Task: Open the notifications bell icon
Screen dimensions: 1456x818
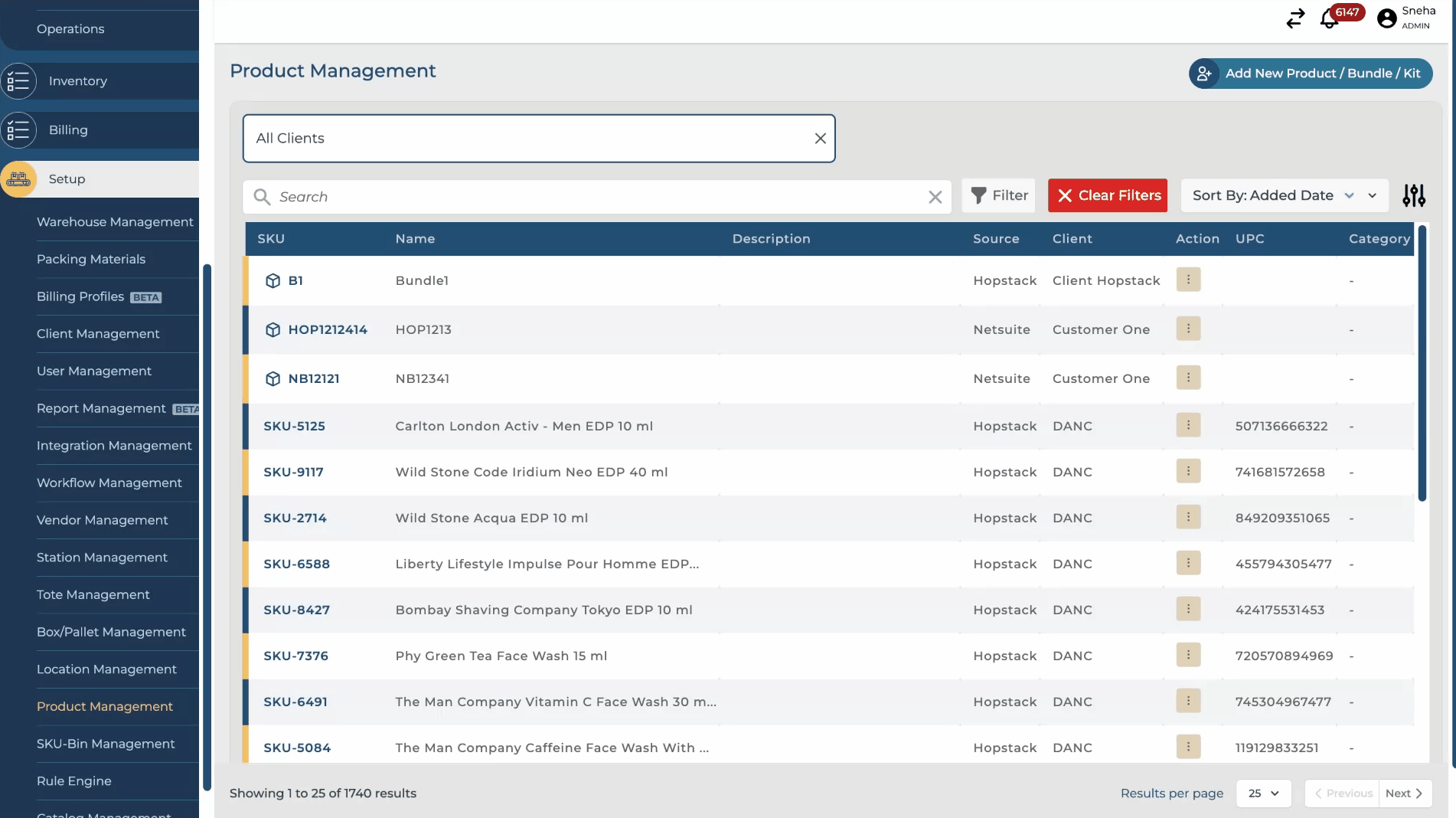Action: point(1330,18)
